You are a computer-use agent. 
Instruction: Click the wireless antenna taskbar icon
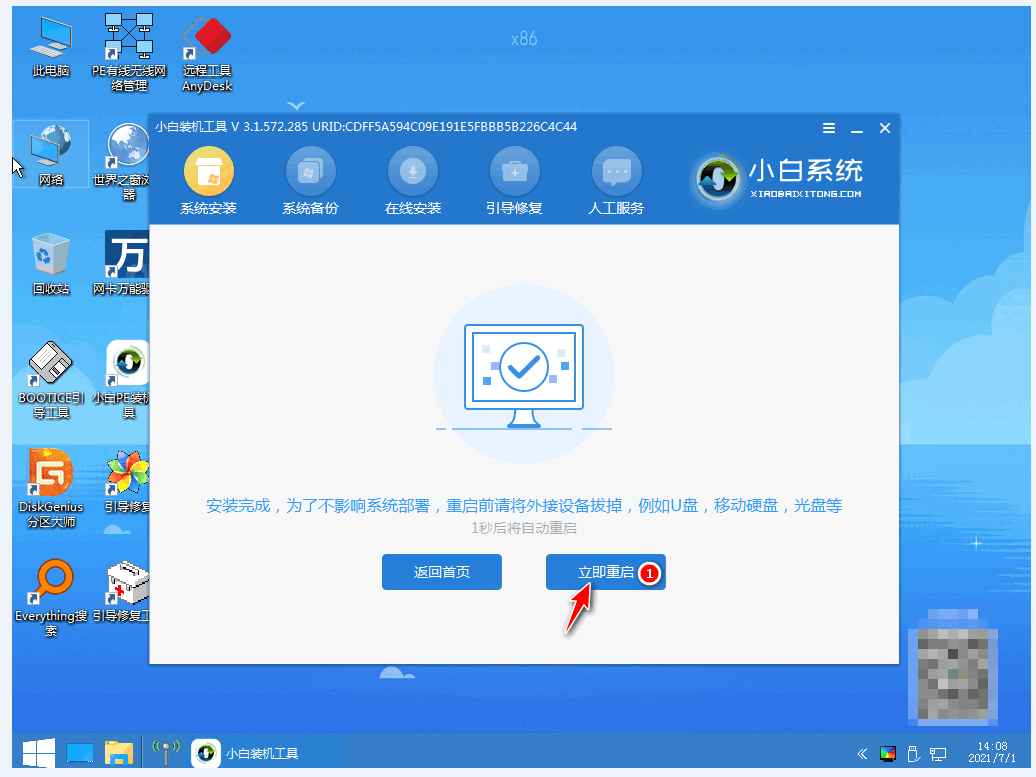[166, 752]
